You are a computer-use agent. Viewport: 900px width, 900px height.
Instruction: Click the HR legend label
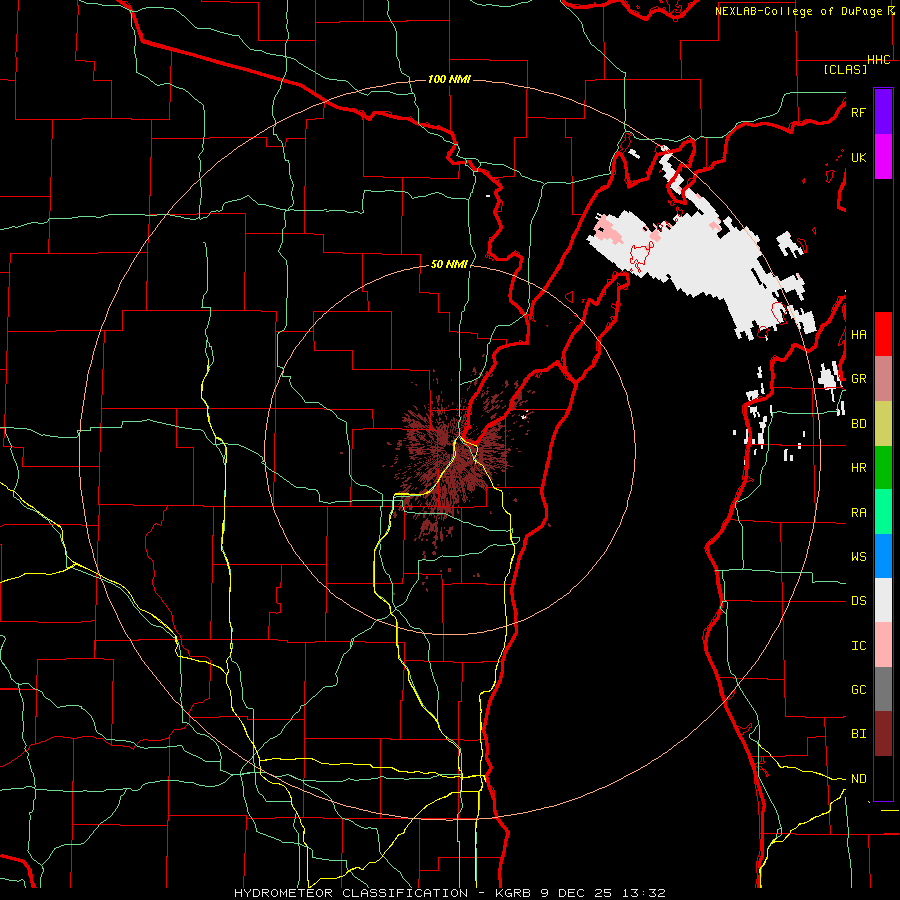pyautogui.click(x=858, y=468)
